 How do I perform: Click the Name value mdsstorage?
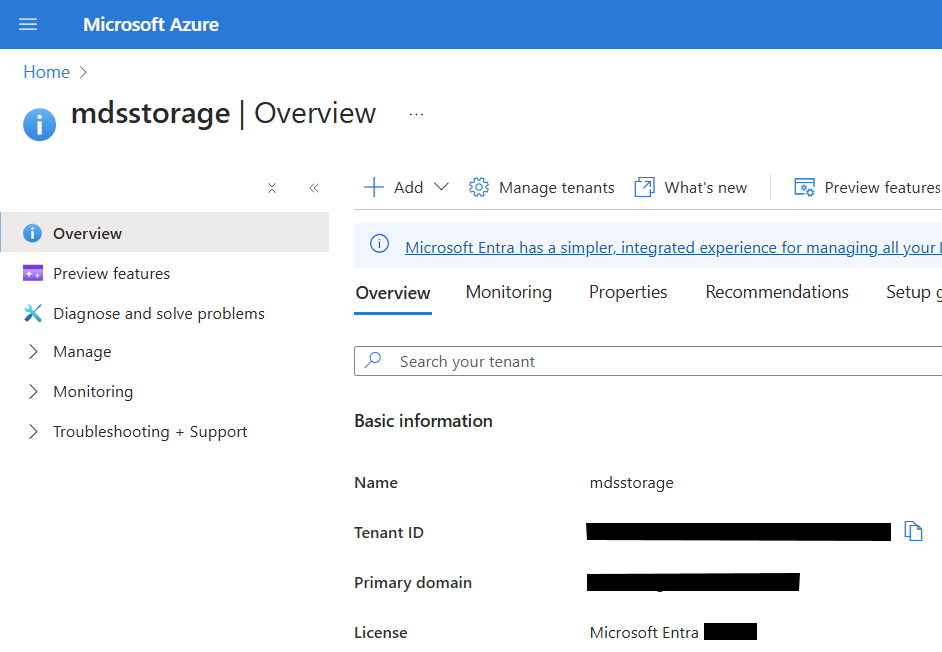coord(631,483)
